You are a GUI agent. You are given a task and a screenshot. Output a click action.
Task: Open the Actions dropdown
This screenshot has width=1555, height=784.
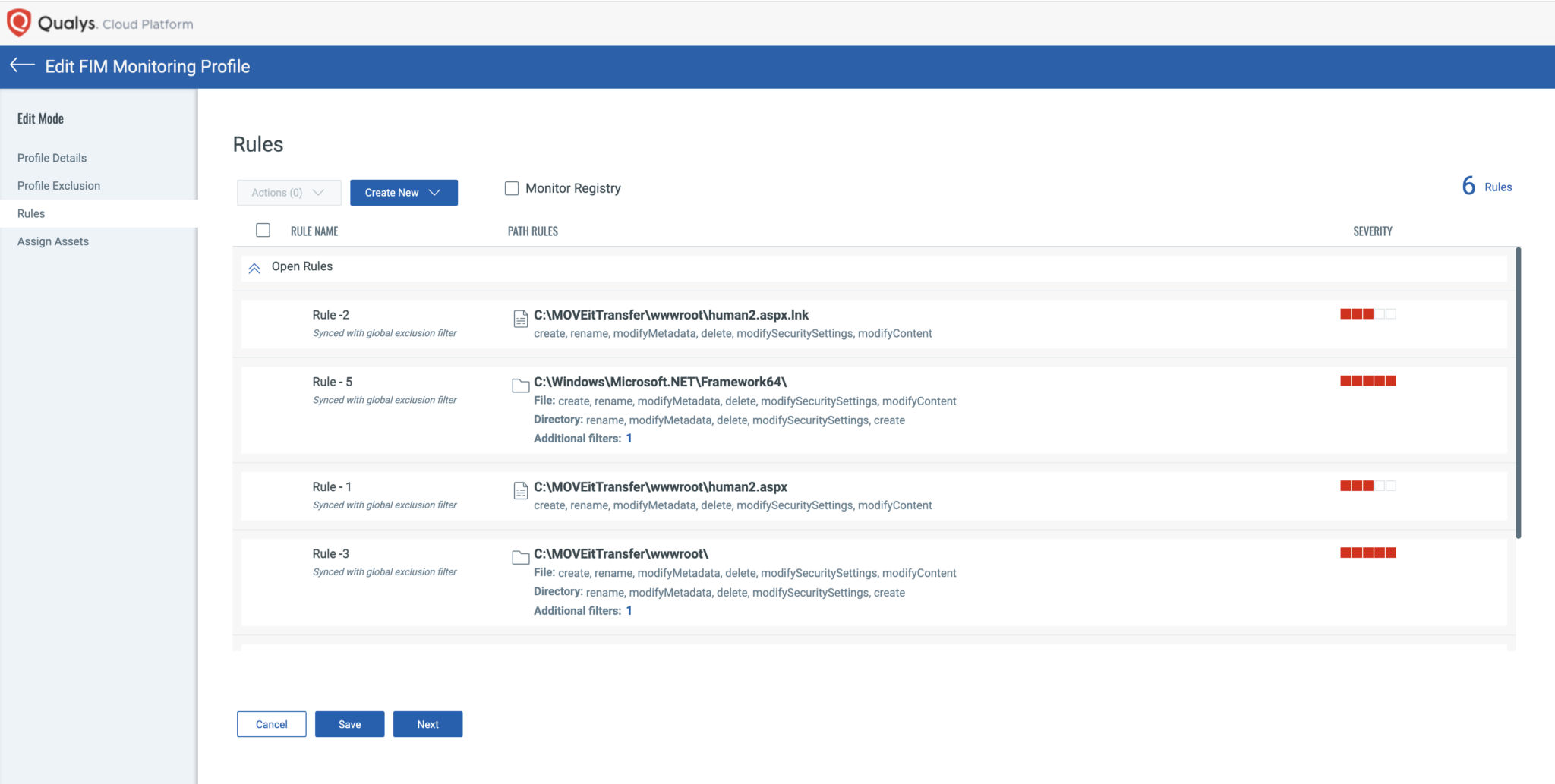(x=288, y=192)
